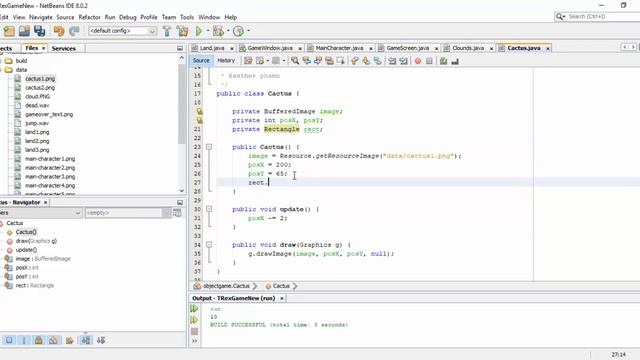Run the project with green play icon
Screen dimensions: 640x360
tap(199, 31)
